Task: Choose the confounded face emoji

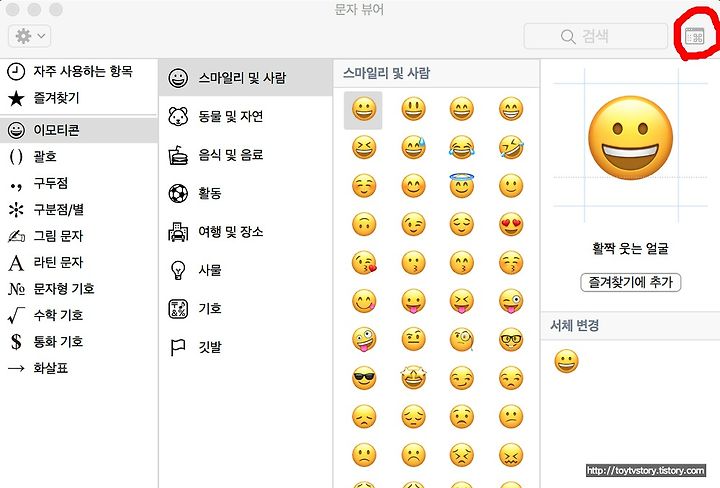Action: pos(511,455)
